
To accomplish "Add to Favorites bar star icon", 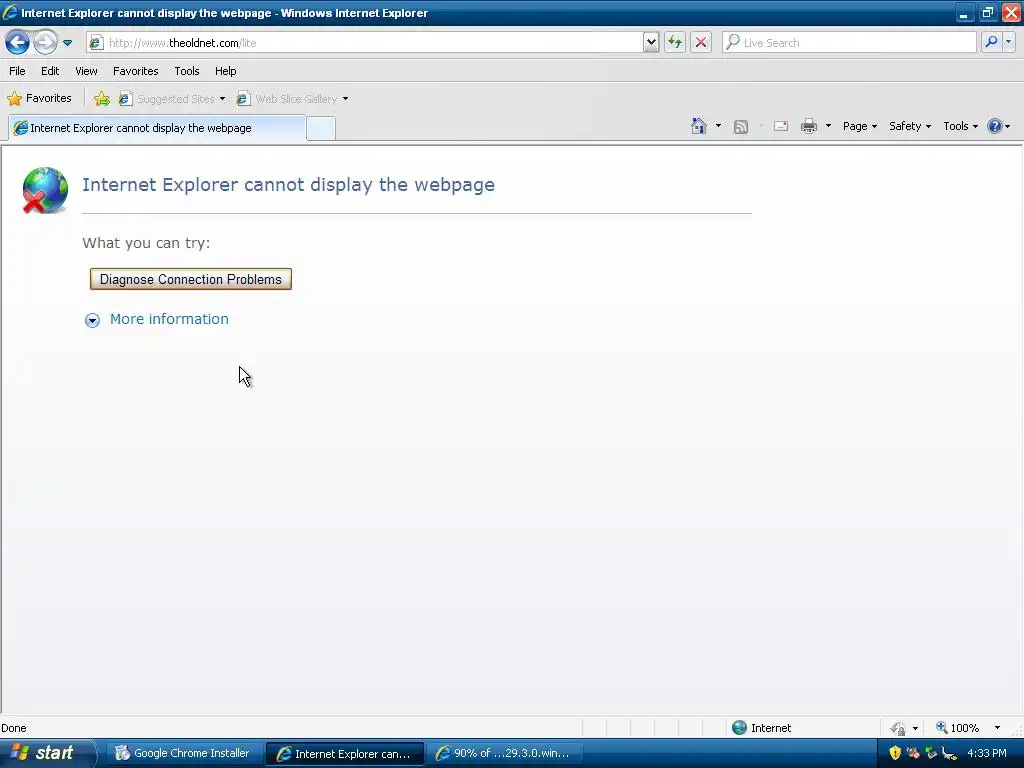I will [102, 99].
